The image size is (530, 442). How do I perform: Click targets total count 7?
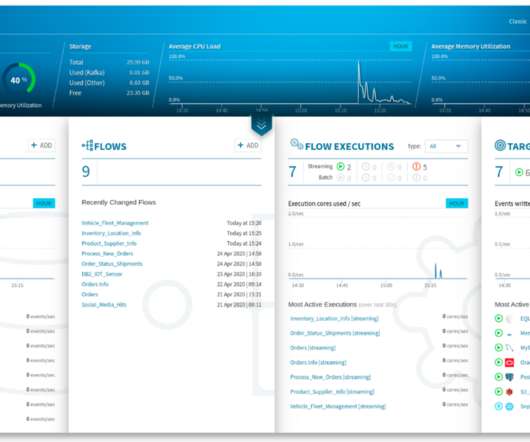point(499,172)
